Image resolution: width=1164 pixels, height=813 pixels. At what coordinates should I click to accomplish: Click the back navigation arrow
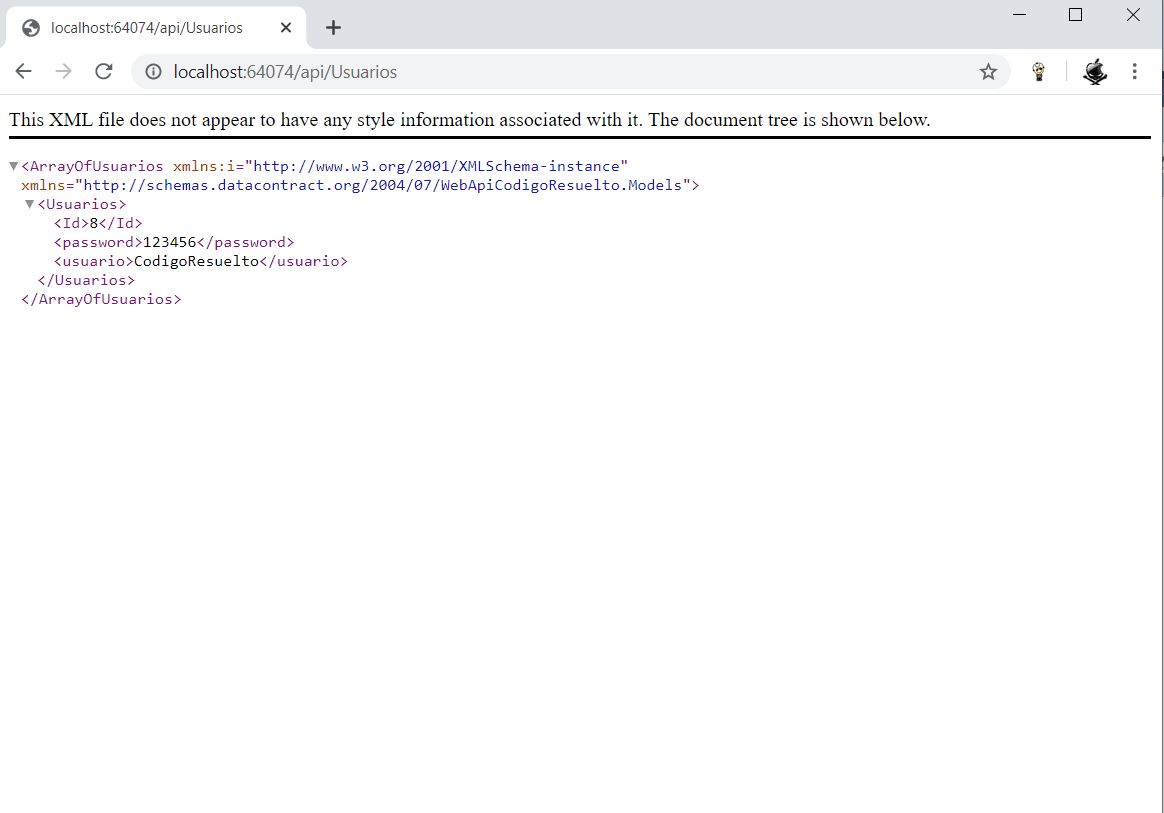tap(23, 71)
